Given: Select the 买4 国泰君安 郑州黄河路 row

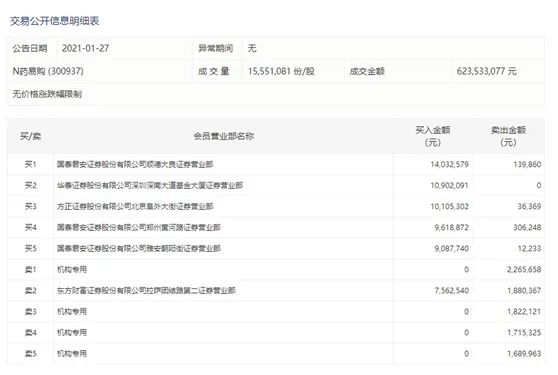Looking at the screenshot, I should tap(276, 227).
